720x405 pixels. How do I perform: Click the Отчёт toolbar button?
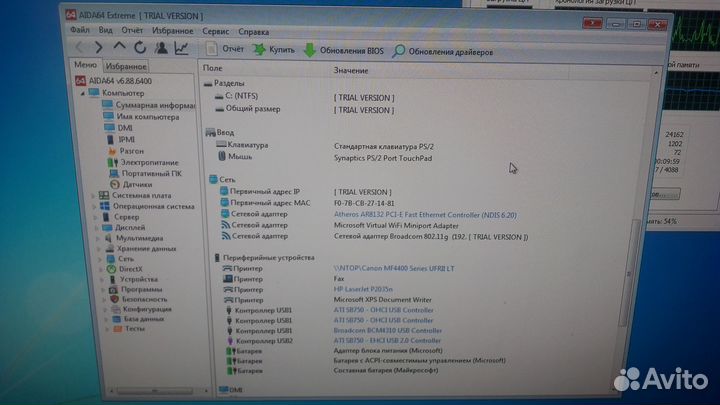coord(225,49)
